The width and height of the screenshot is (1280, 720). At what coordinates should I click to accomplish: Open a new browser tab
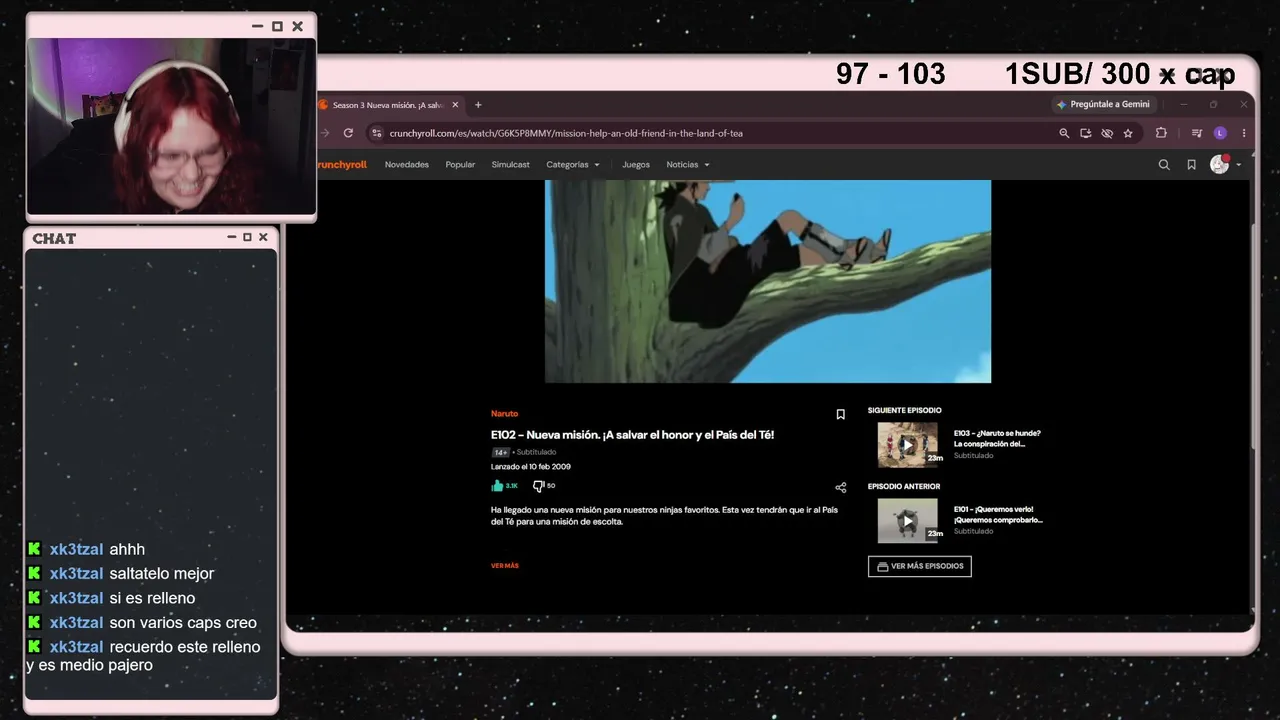478,105
